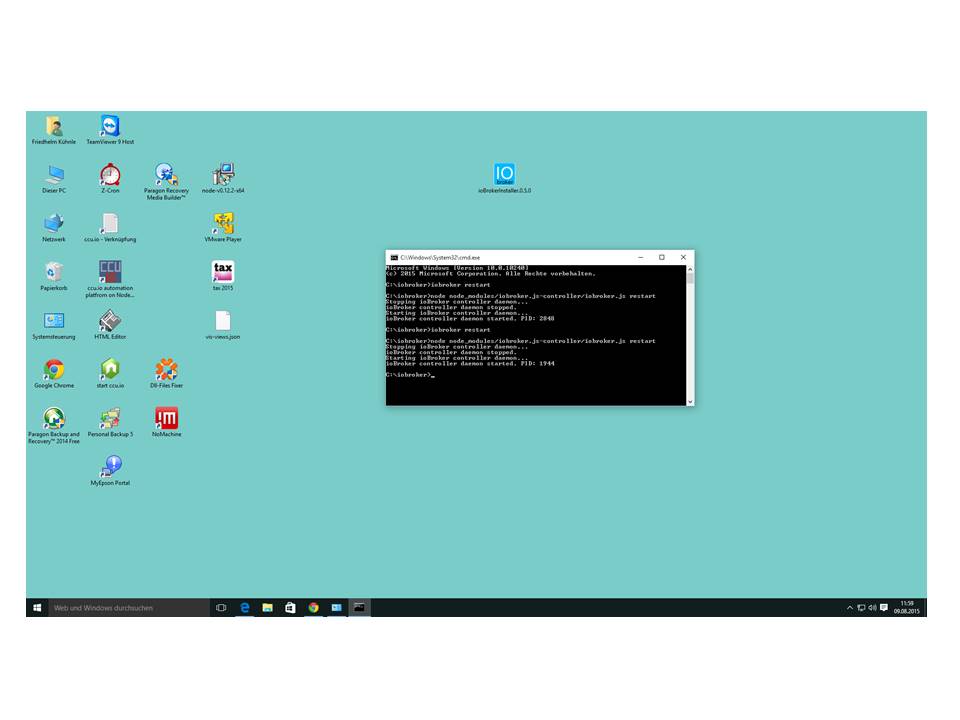Click the 'PID: 2848' output line in cmd
Image resolution: width=960 pixels, height=720 pixels.
pyautogui.click(x=470, y=318)
